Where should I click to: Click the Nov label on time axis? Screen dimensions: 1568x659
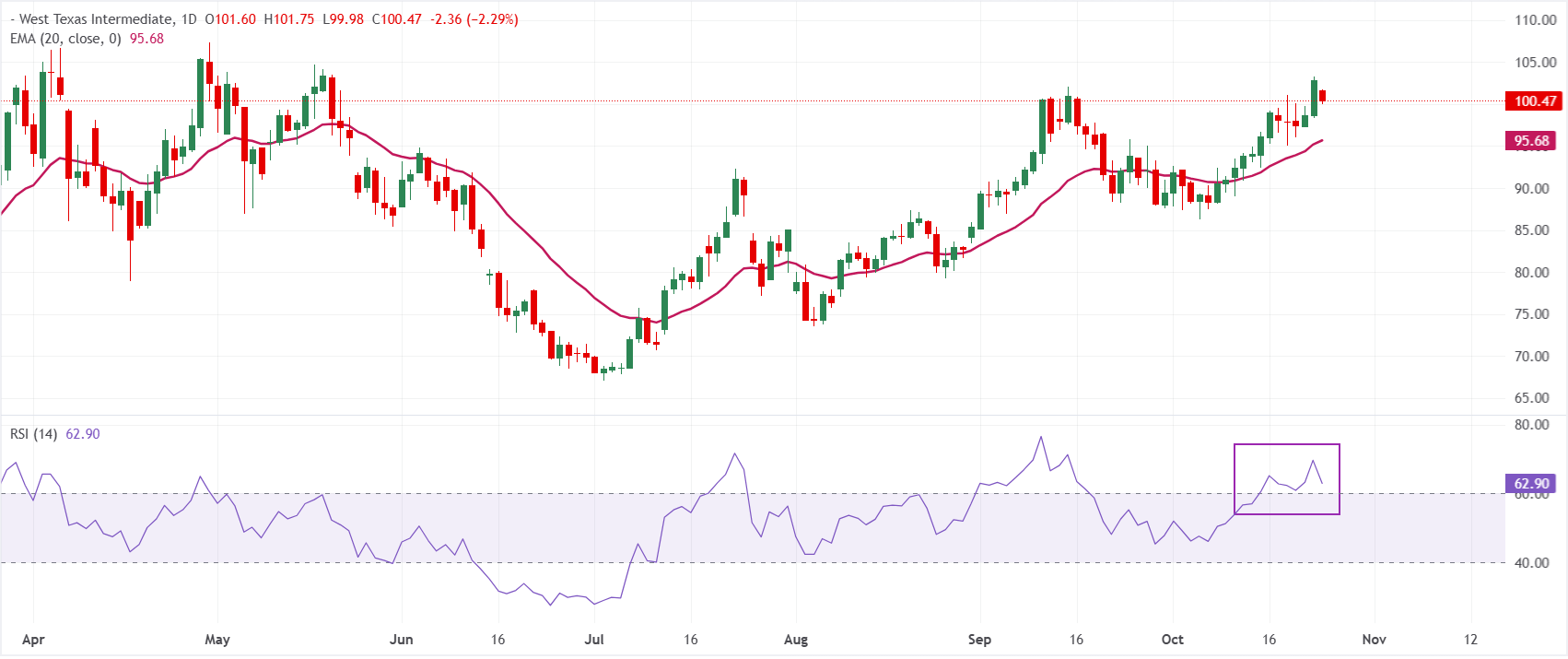[x=1374, y=640]
